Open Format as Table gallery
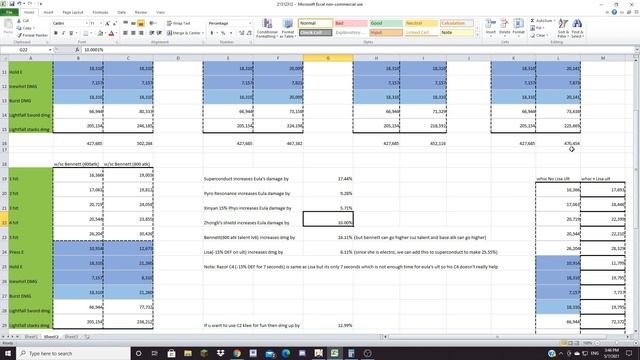Image resolution: width=640 pixels, height=360 pixels. click(288, 28)
